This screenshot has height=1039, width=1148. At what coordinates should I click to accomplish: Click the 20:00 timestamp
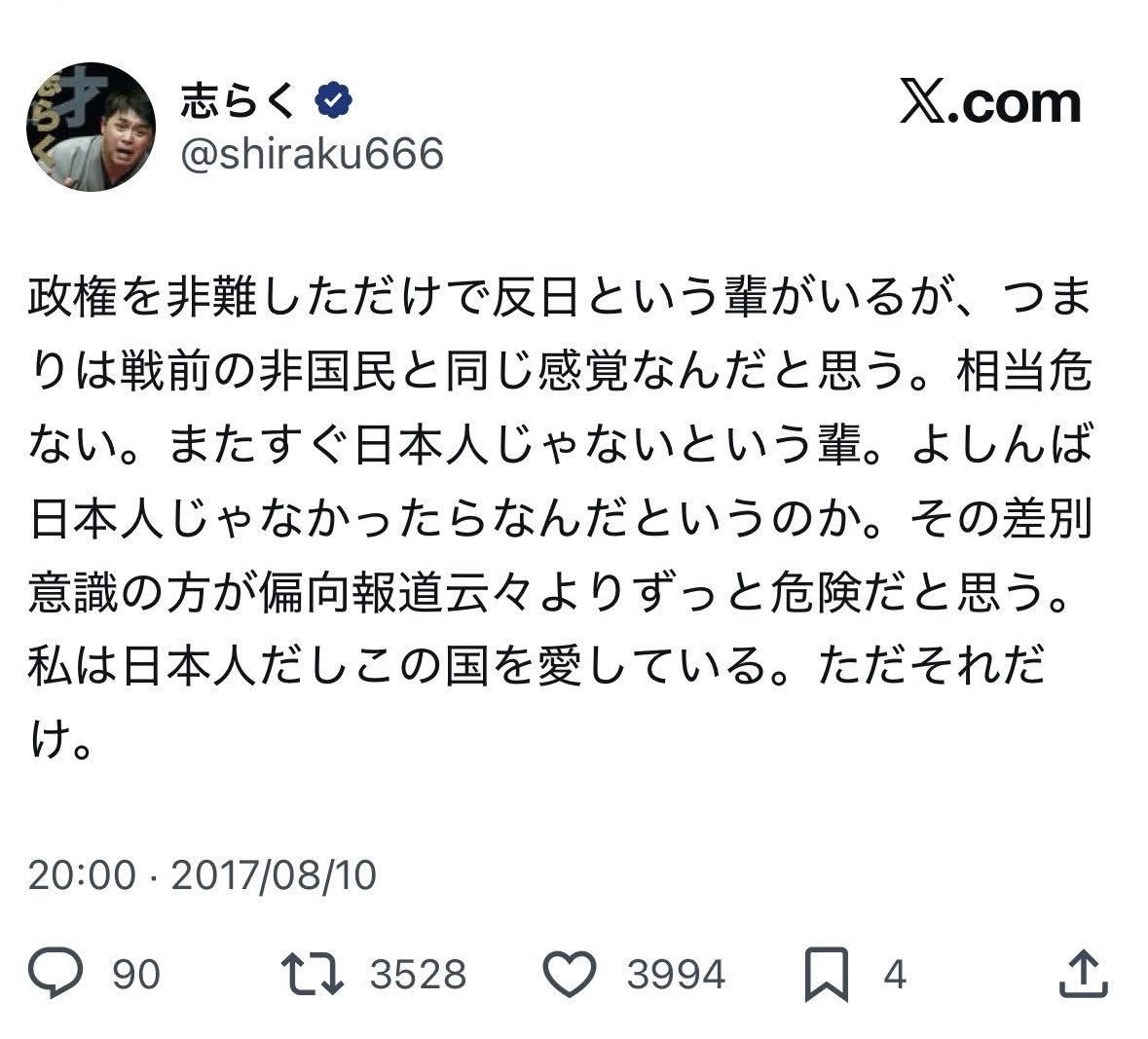point(82,874)
